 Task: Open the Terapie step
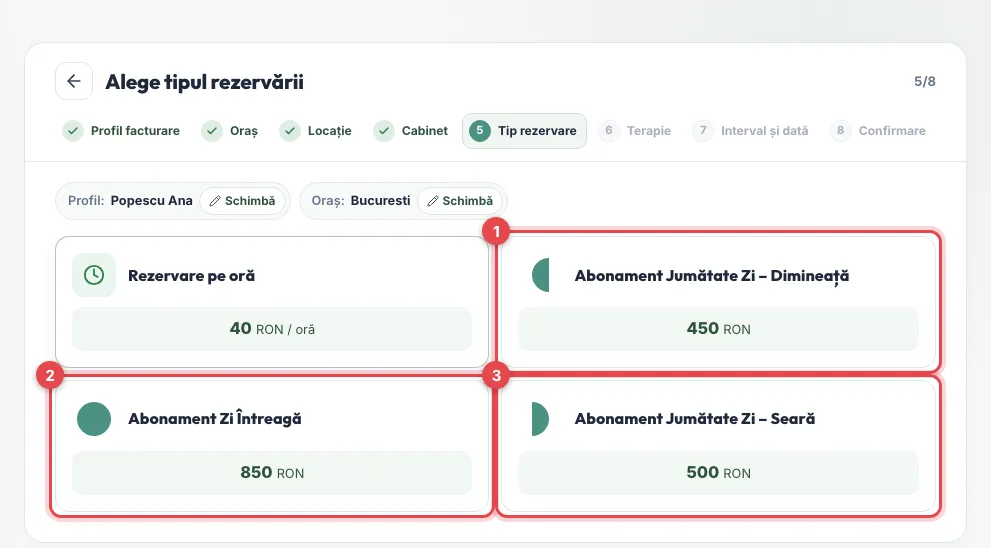635,131
